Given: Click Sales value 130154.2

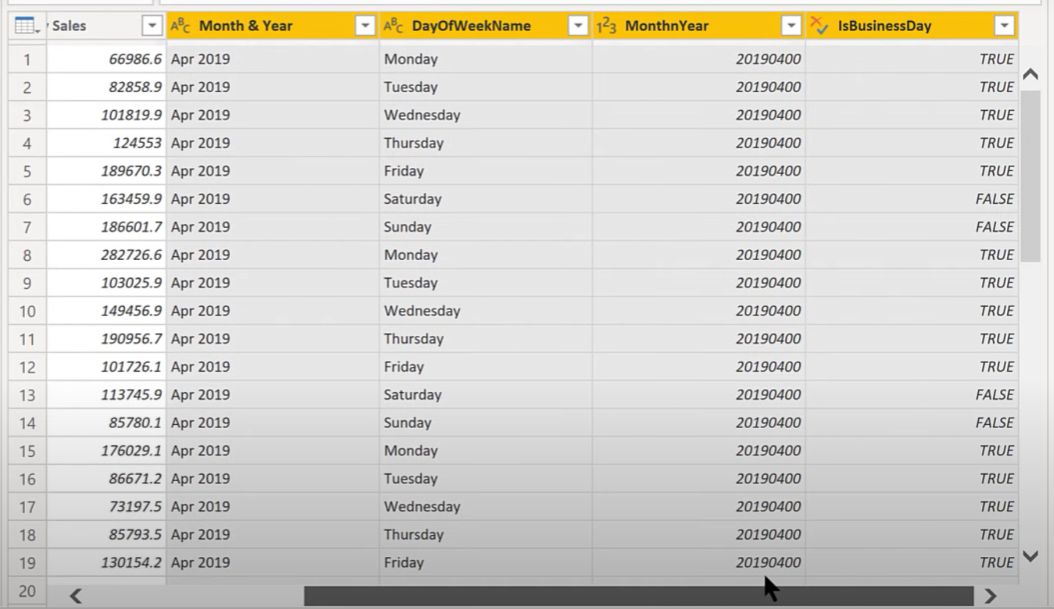Looking at the screenshot, I should tap(132, 563).
